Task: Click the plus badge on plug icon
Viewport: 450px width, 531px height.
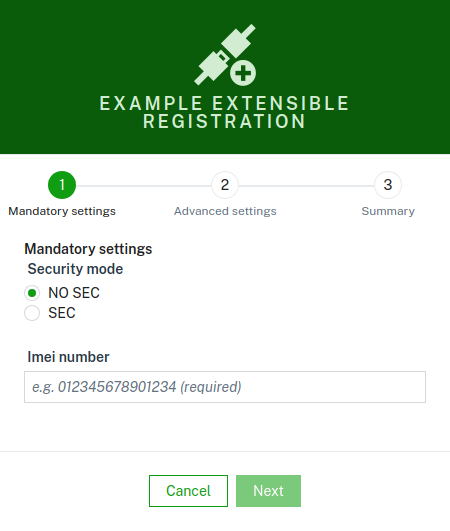Action: coord(243,73)
